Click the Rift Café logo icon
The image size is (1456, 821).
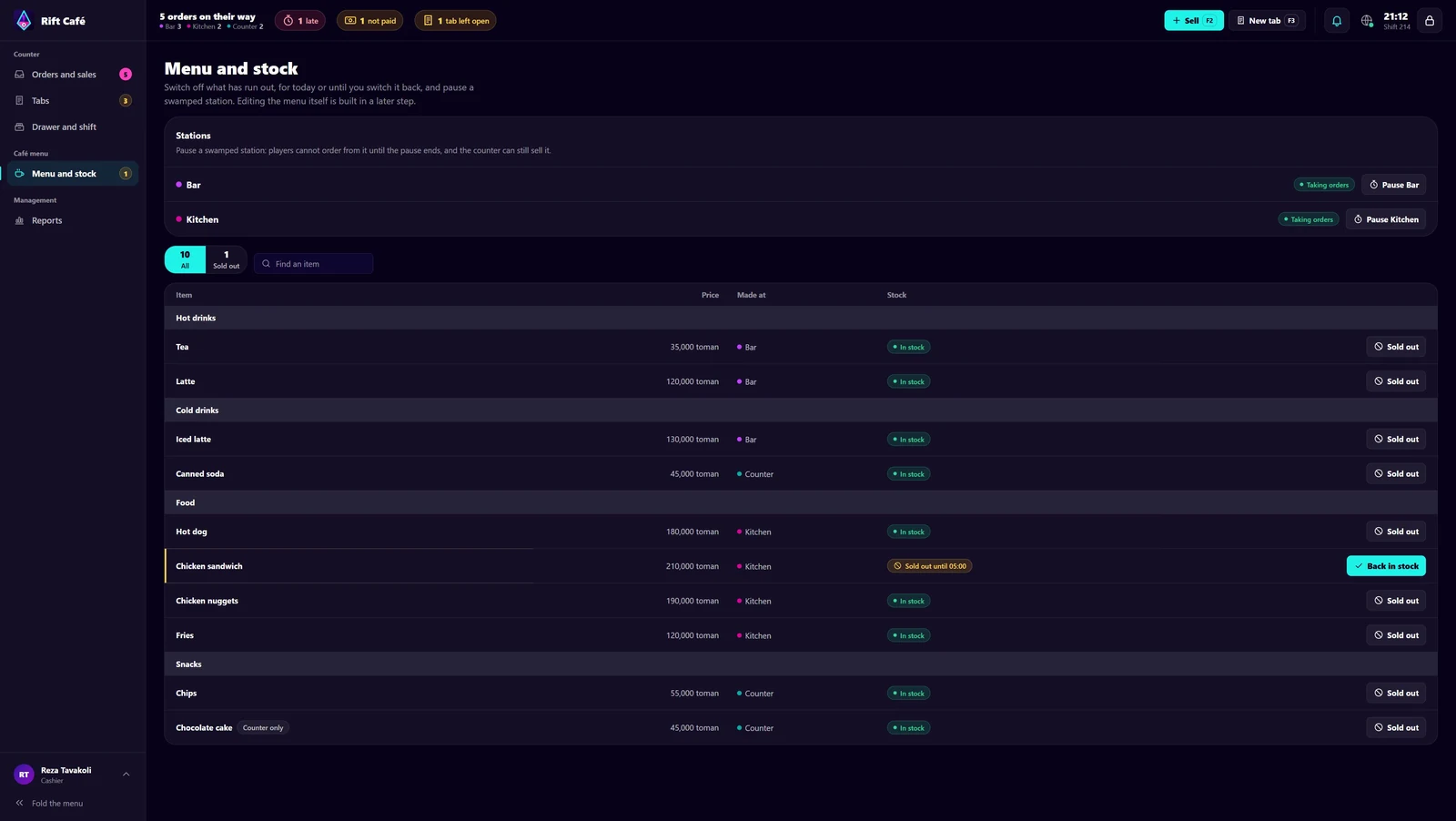click(24, 20)
